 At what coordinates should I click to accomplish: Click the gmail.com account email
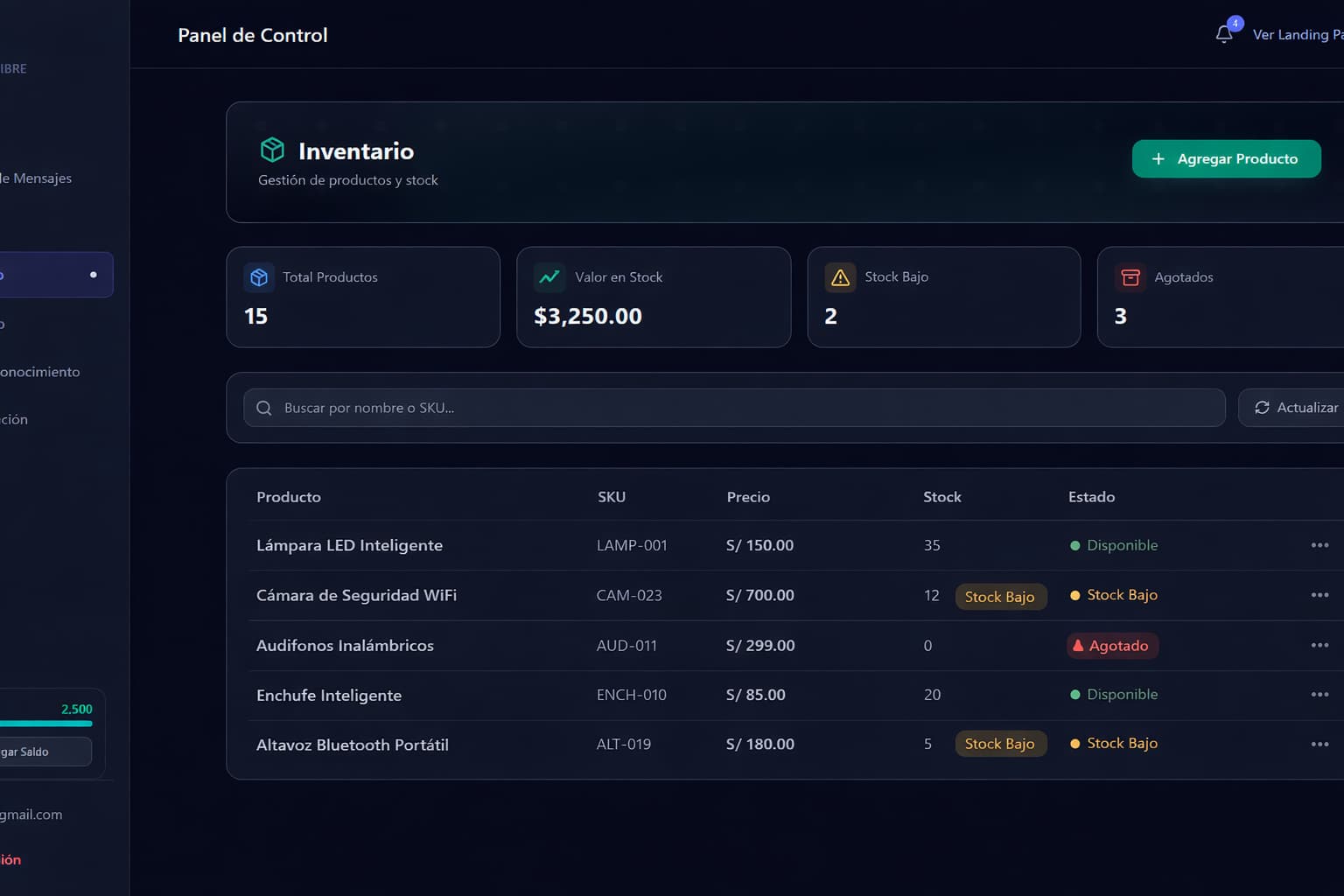point(31,815)
